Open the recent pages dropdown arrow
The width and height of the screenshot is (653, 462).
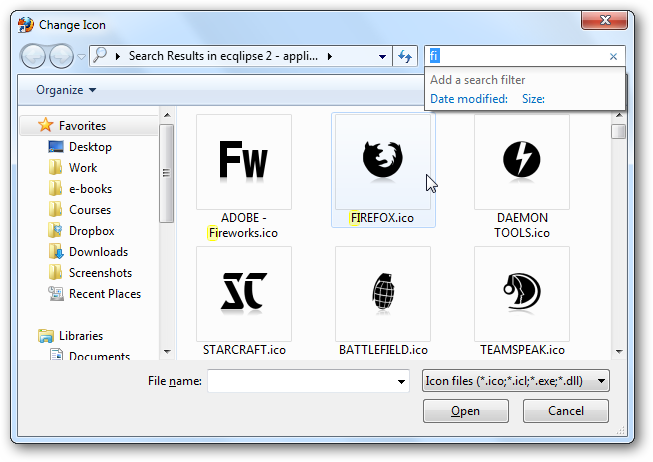(x=81, y=57)
